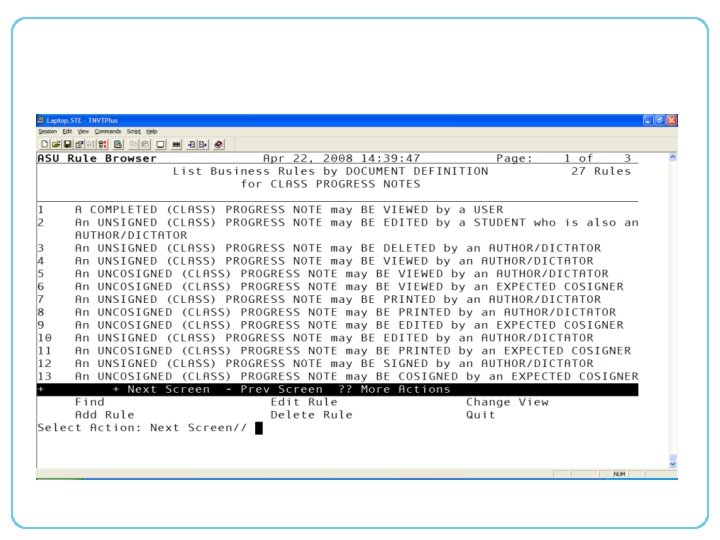Screen dimensions: 720x540
Task: Click rule 11 UNCOSIGNED PRINTED by EXPECTED COSIGNER
Action: pos(334,351)
